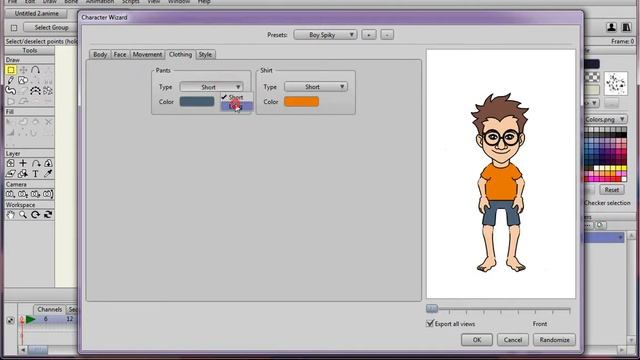The image size is (640, 360).
Task: Click the Randomize button
Action: point(554,340)
